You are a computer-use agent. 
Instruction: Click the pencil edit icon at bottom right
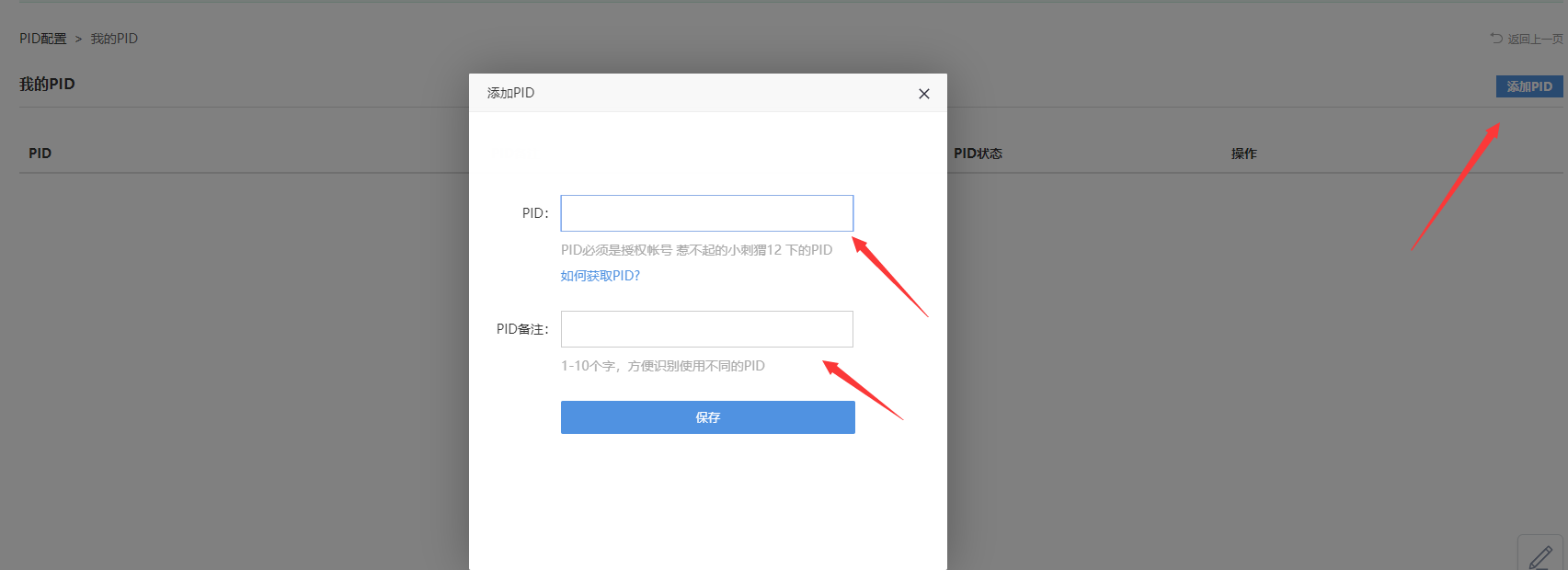tap(1540, 555)
